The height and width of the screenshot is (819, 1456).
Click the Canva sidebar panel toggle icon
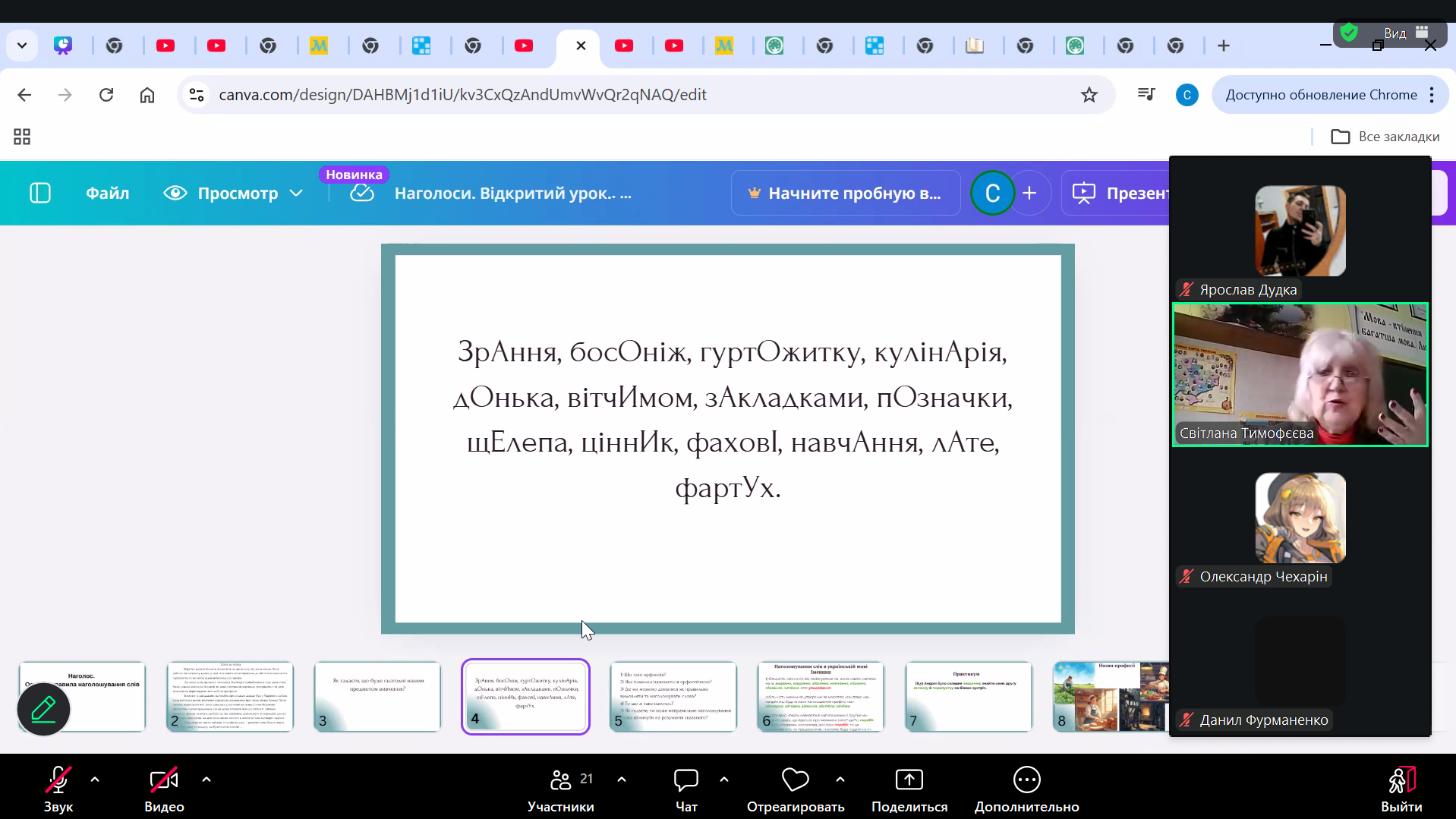pyautogui.click(x=39, y=194)
